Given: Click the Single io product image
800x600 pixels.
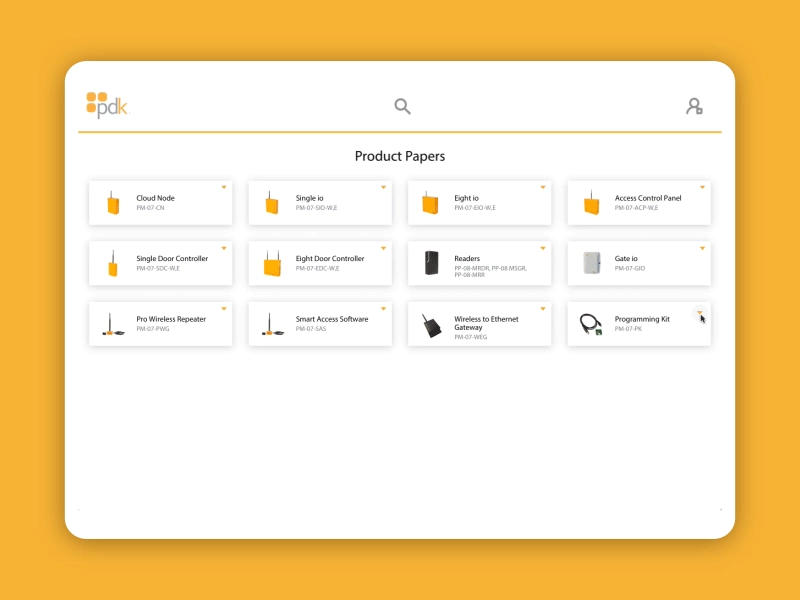Looking at the screenshot, I should 272,203.
